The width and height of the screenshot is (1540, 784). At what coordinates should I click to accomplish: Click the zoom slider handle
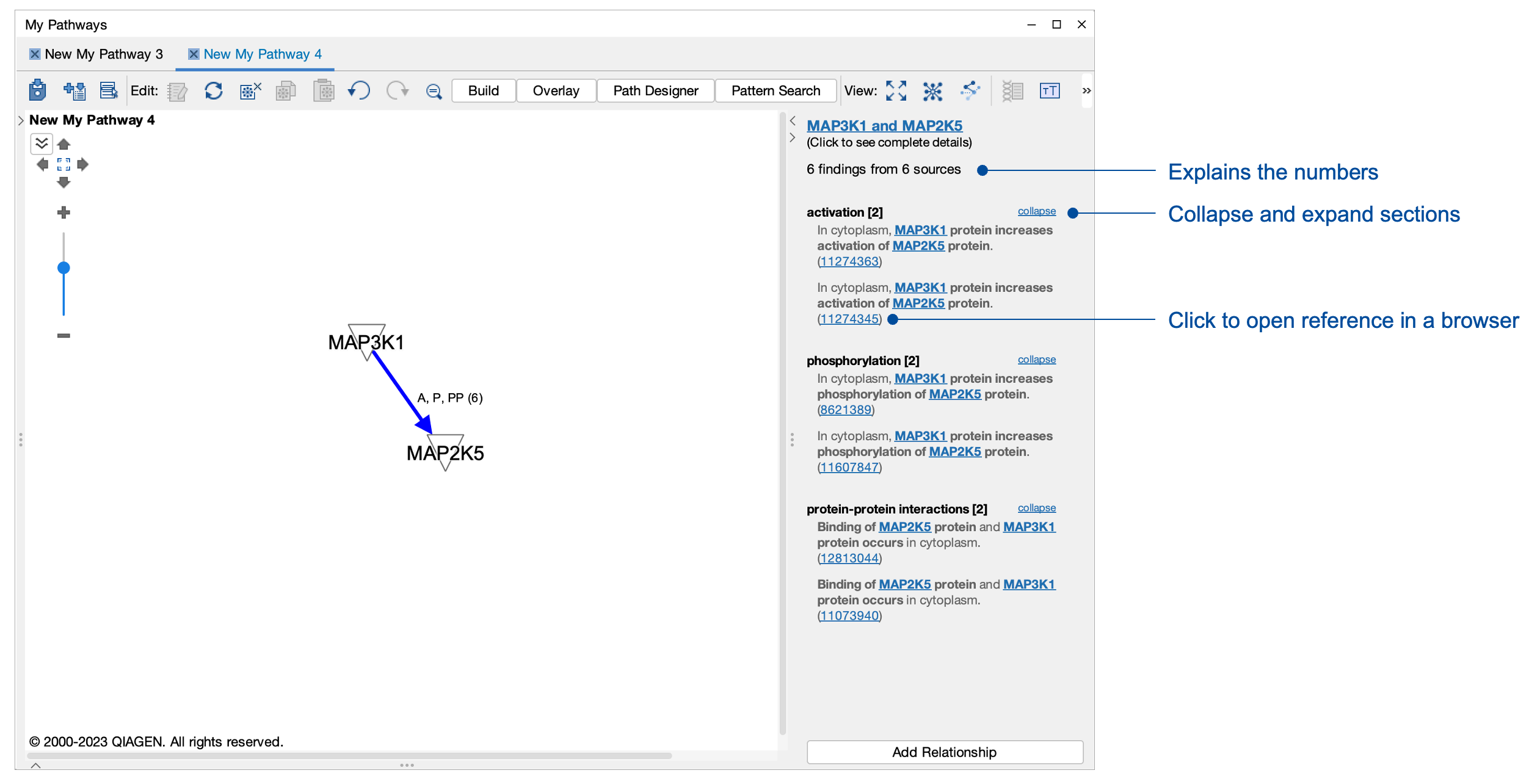[x=64, y=267]
